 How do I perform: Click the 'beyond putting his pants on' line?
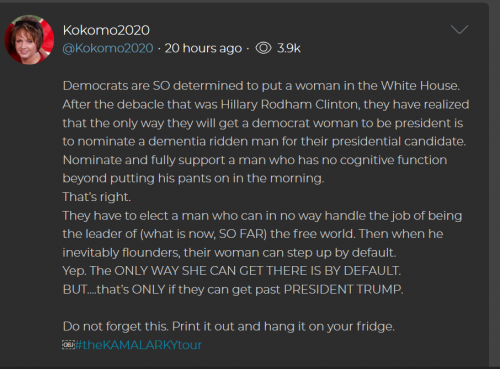pyautogui.click(x=193, y=178)
